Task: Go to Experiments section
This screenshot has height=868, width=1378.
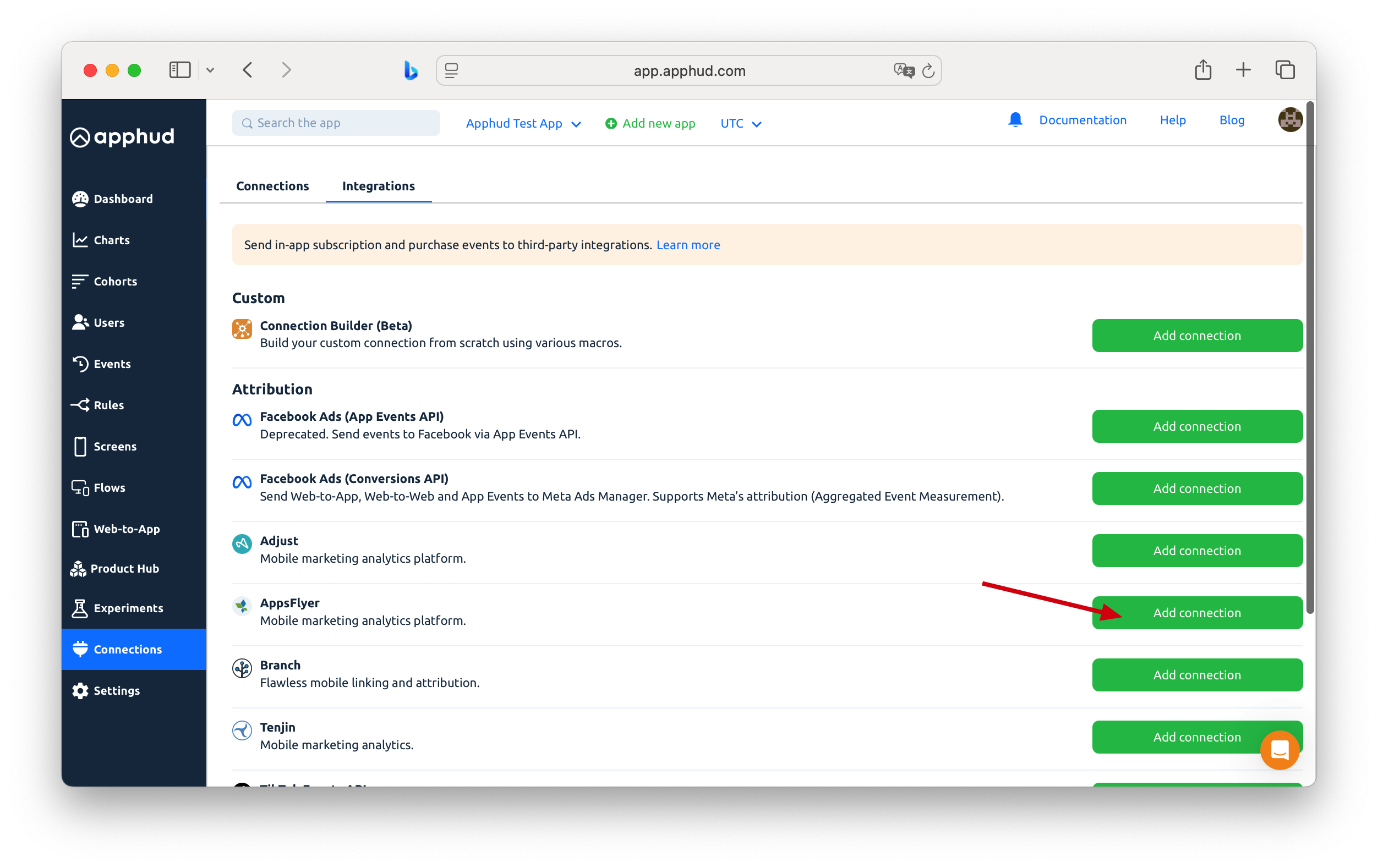Action: (x=133, y=608)
